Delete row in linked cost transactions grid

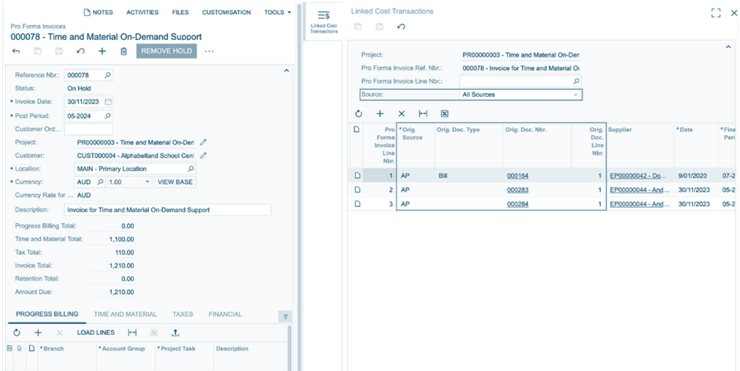(x=401, y=114)
